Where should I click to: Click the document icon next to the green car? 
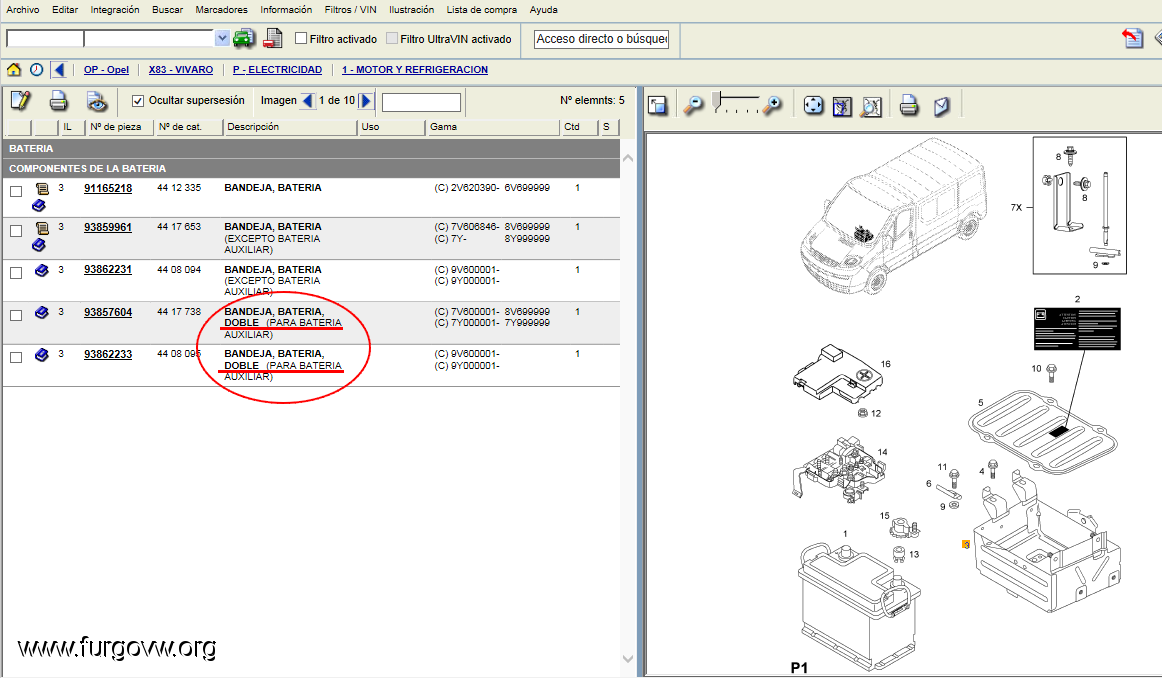[x=273, y=39]
